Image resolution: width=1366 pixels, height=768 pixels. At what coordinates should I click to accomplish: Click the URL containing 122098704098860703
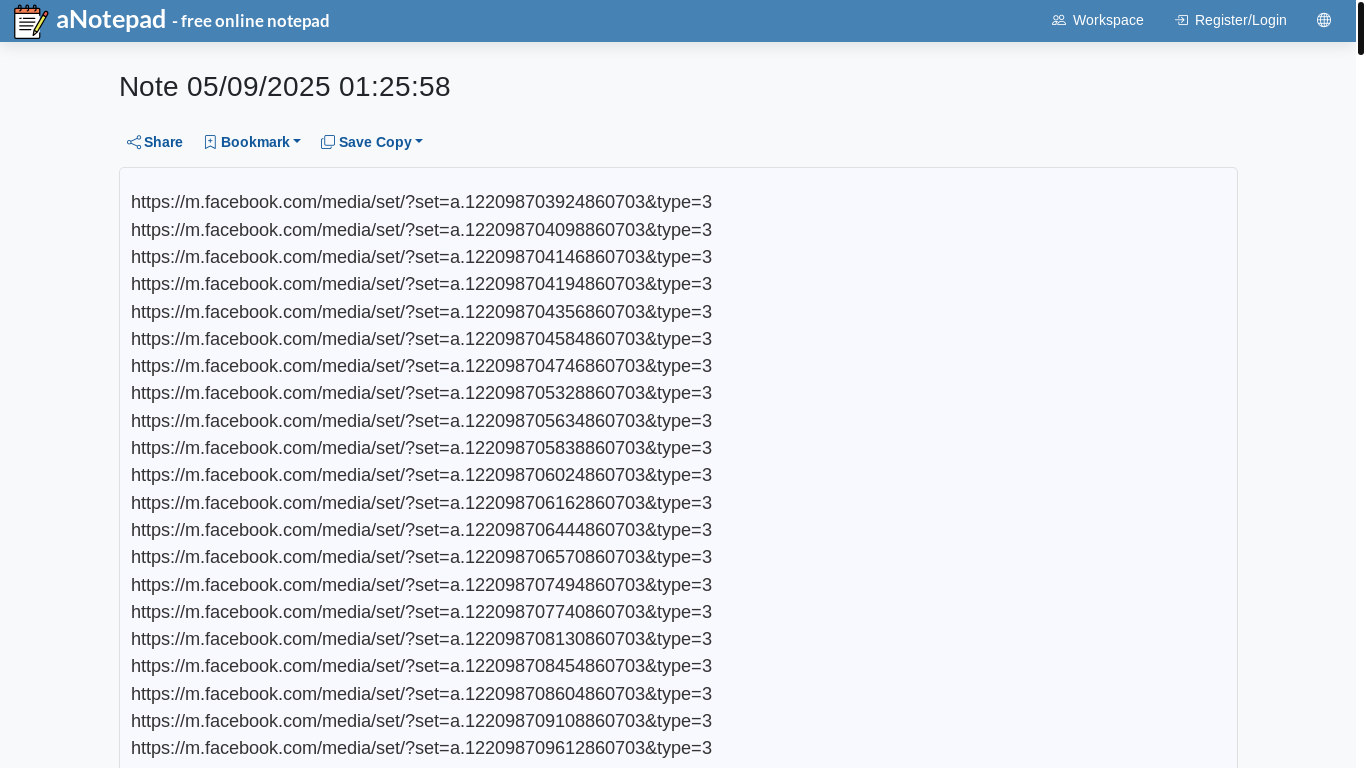pyautogui.click(x=421, y=230)
